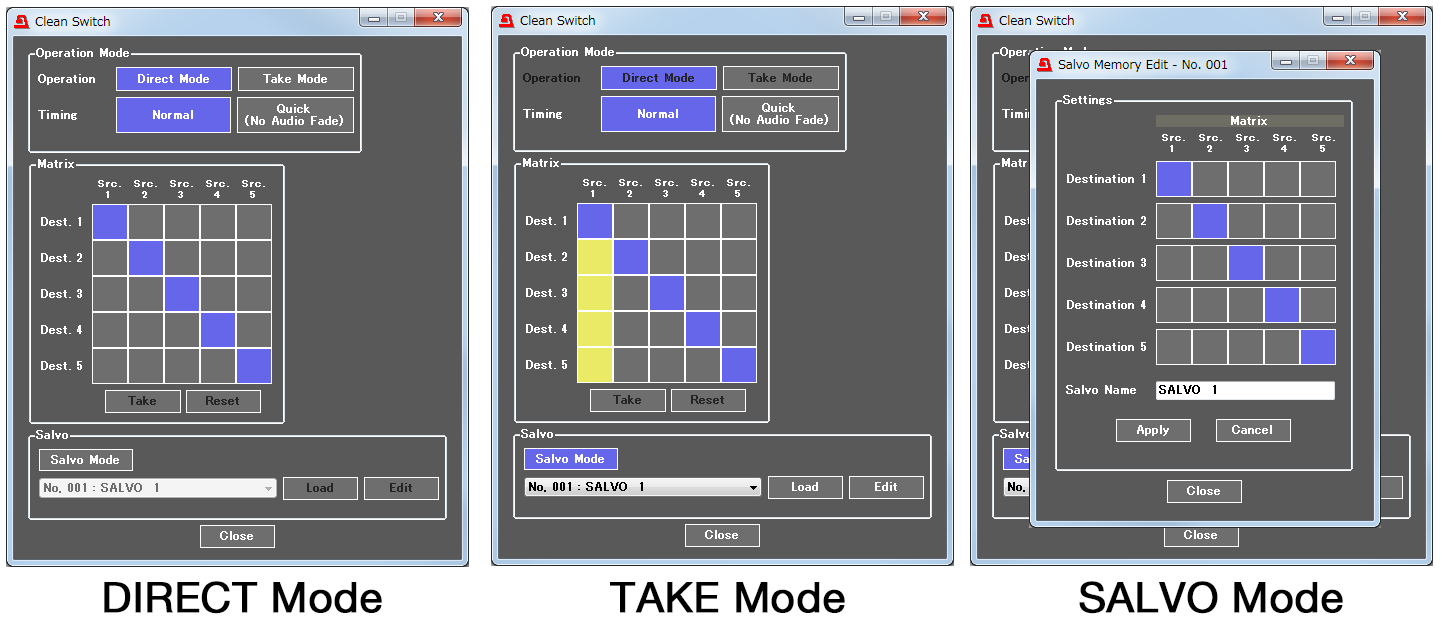Screen dimensions: 1443x627
Task: Click Clean Switch icon in DIRECT Mode window title bar
Action: (21, 21)
